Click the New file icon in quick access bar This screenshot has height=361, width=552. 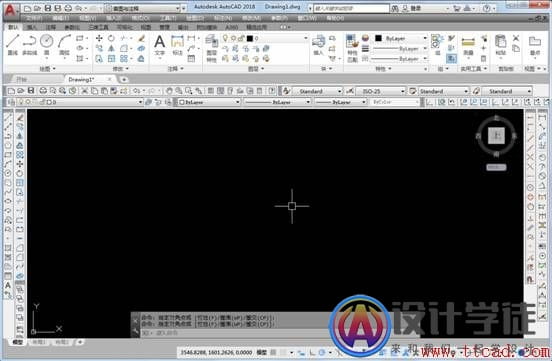click(x=27, y=8)
